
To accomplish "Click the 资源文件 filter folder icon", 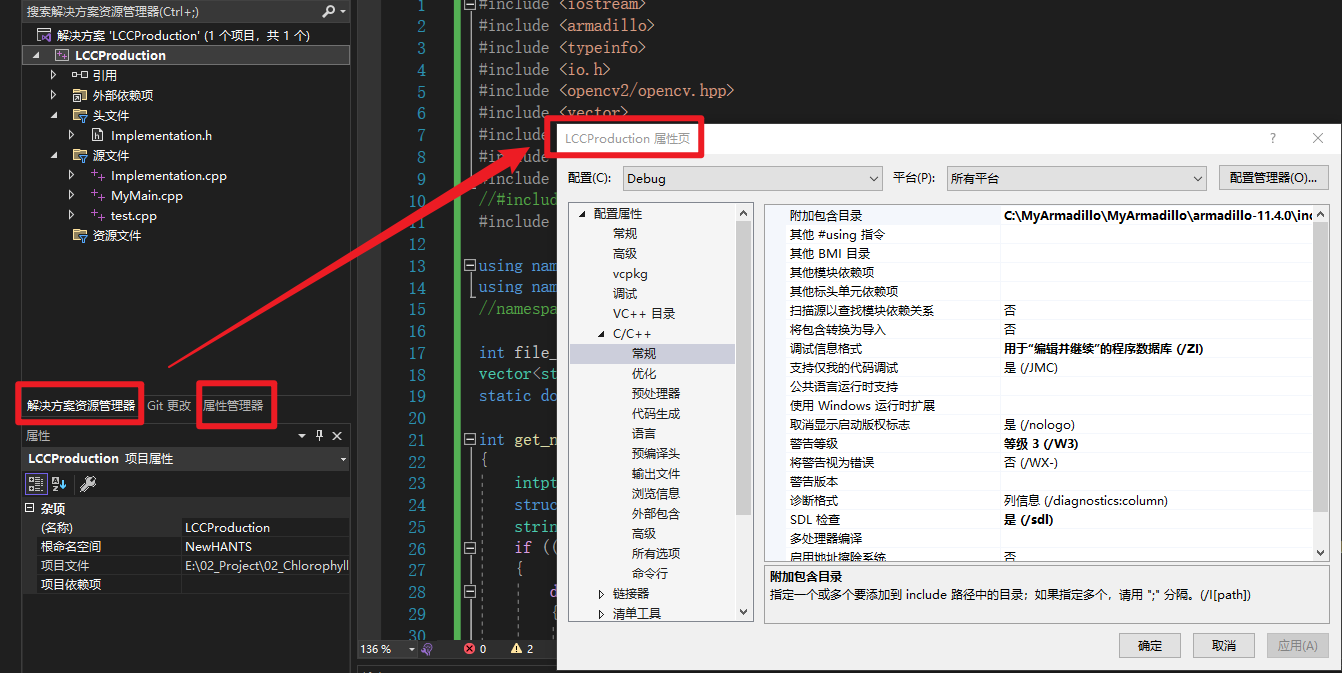I will [x=80, y=236].
